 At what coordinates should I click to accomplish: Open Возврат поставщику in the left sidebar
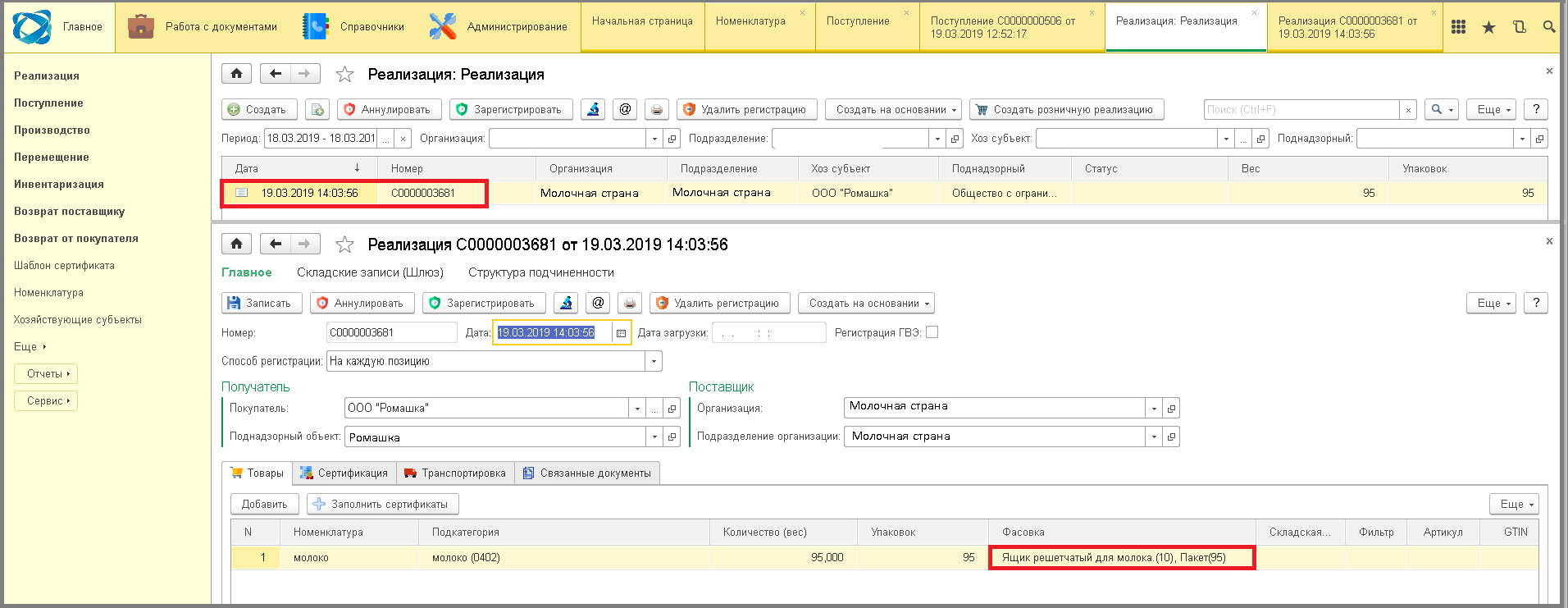70,212
